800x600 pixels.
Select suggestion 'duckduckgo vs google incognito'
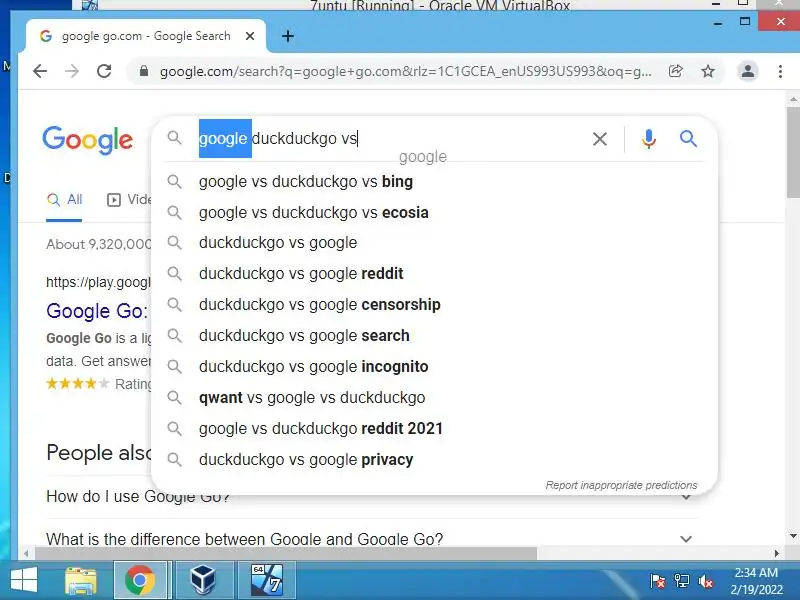(x=435, y=366)
